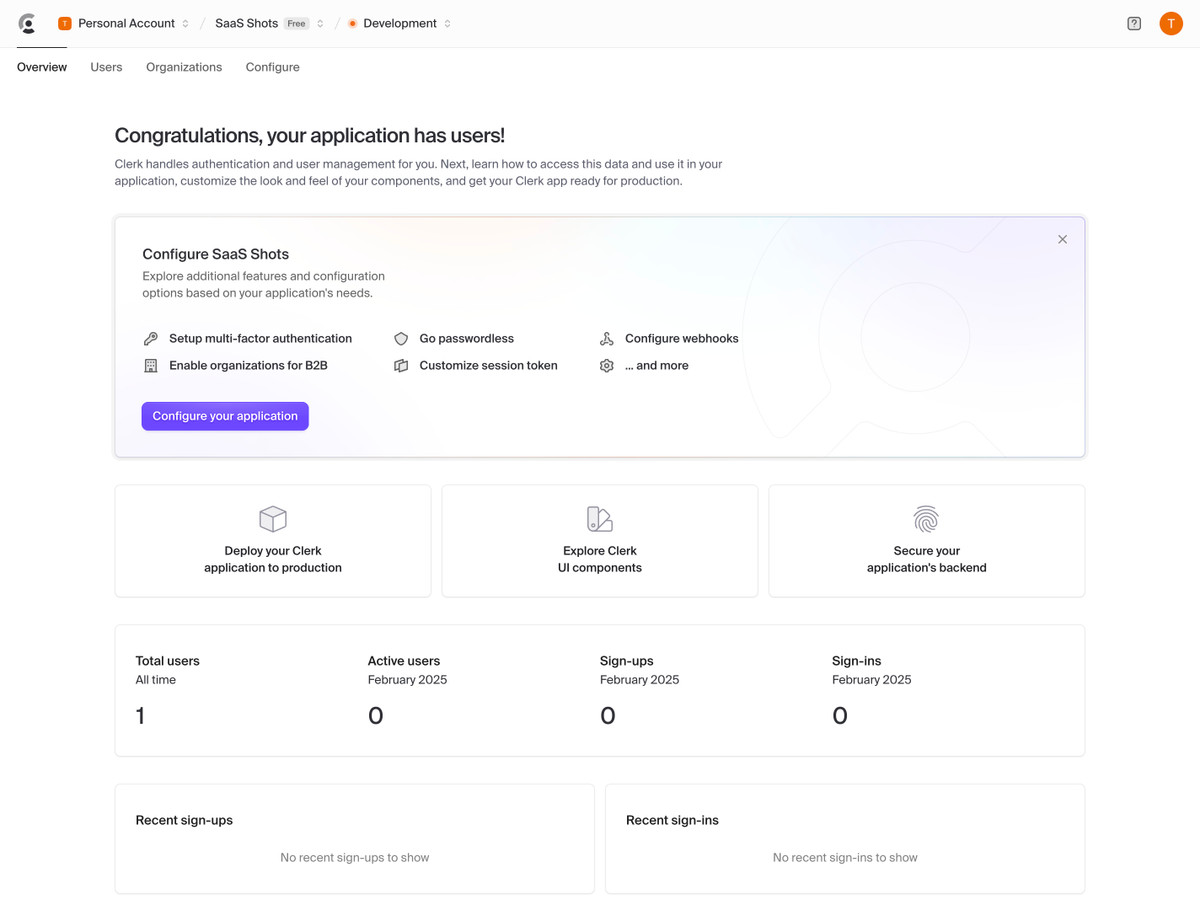
Task: Switch to the Organizations tab
Action: pos(184,67)
